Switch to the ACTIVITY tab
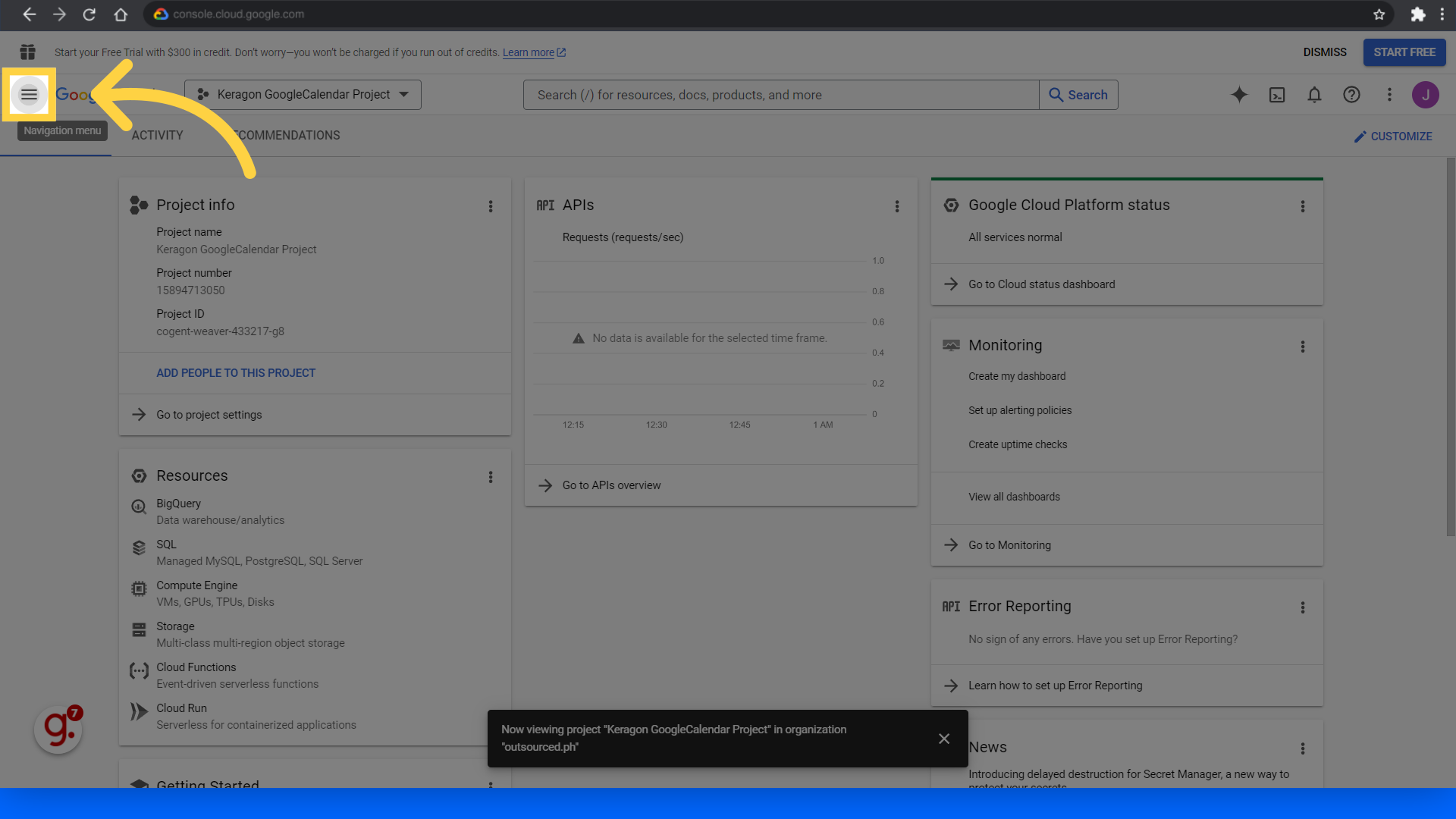 coord(158,136)
